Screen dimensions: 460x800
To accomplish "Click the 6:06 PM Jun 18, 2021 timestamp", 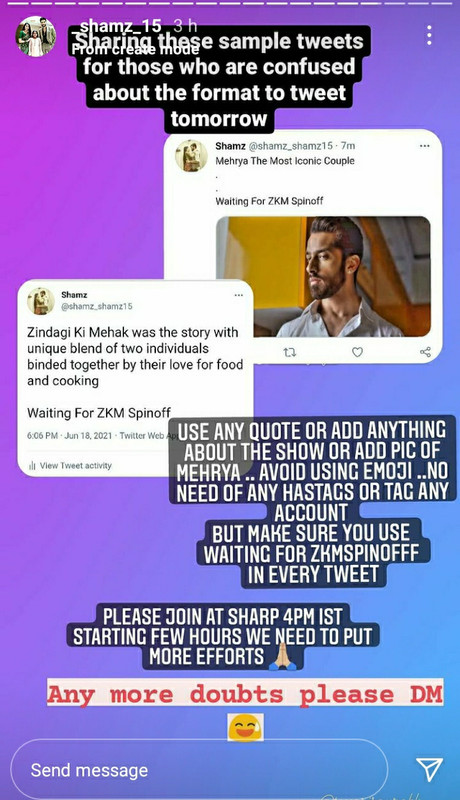I will click(70, 436).
